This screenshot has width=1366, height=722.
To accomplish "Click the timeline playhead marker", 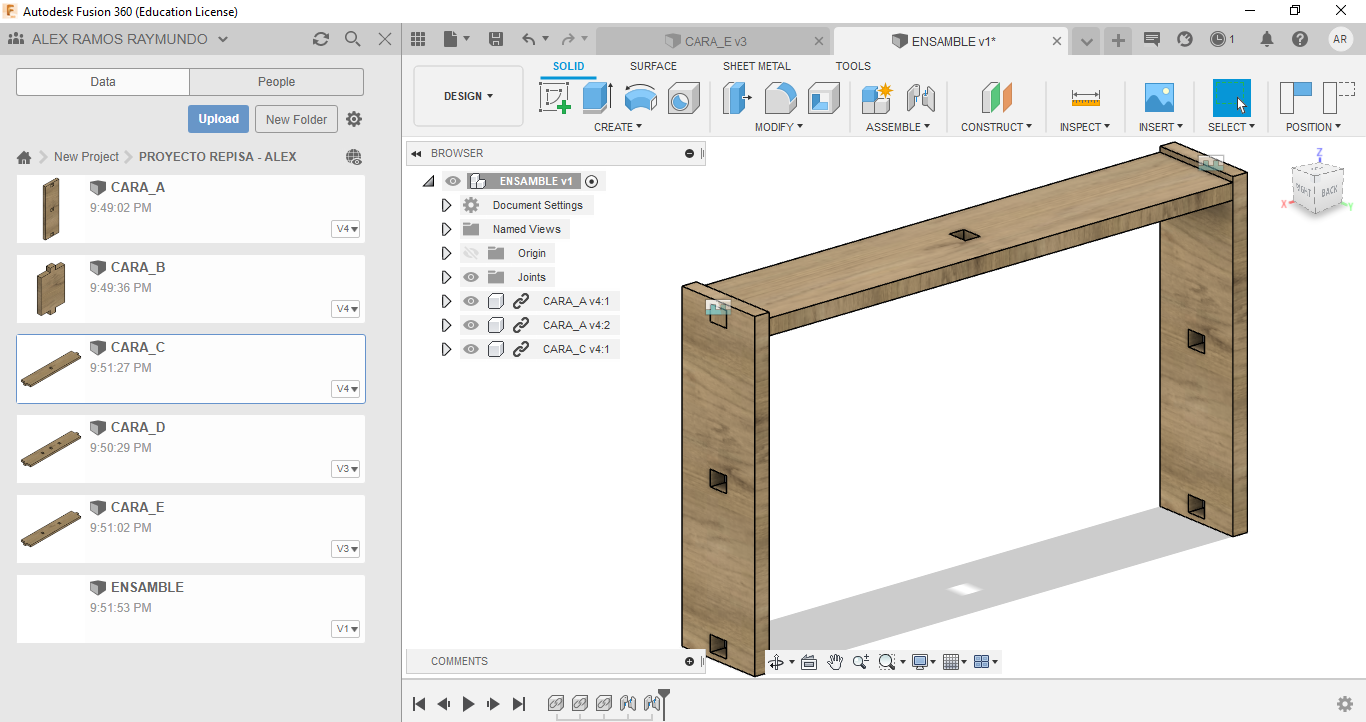I will coord(663,696).
